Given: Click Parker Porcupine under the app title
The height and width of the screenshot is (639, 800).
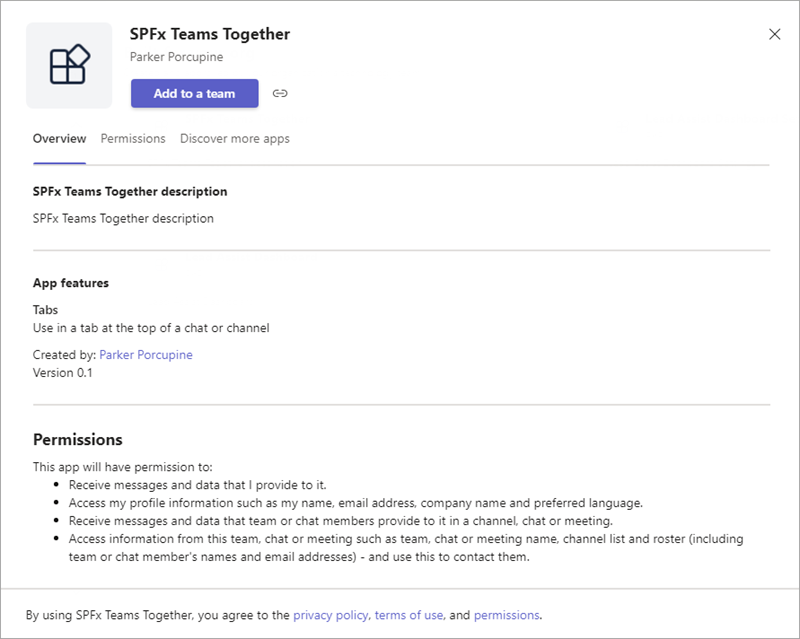Looking at the screenshot, I should 176,57.
